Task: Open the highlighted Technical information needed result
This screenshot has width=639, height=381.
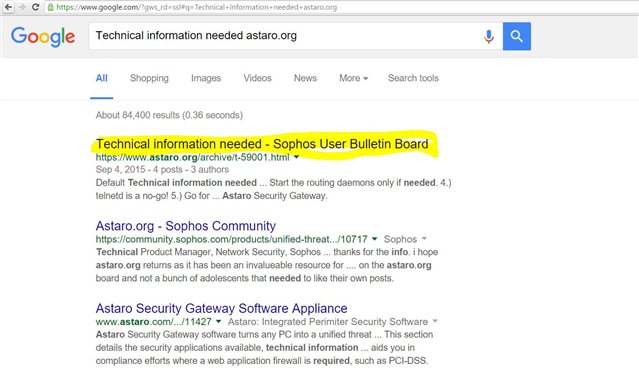Action: (262, 144)
